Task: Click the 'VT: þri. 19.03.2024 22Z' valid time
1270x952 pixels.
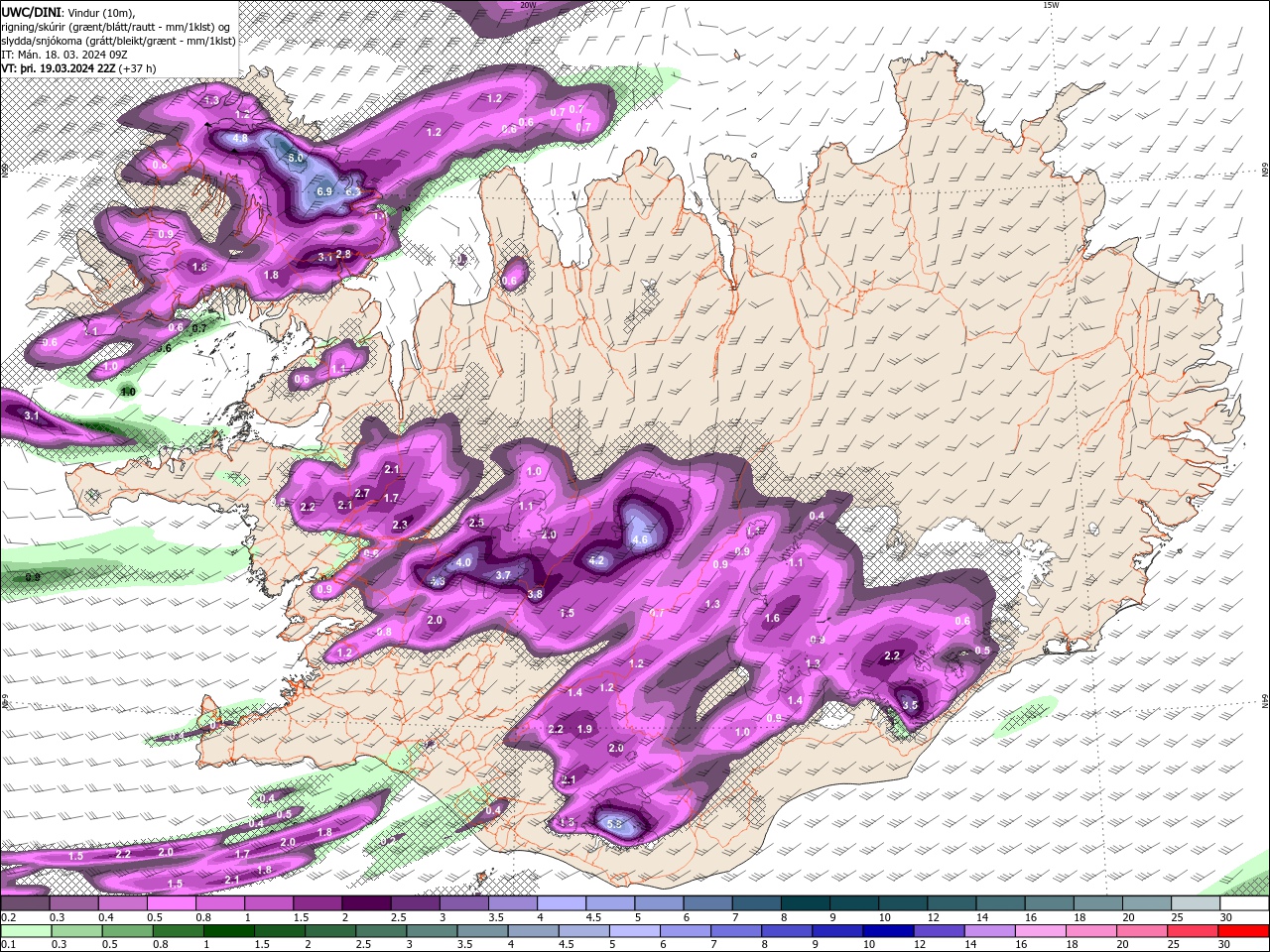Action: click(59, 68)
